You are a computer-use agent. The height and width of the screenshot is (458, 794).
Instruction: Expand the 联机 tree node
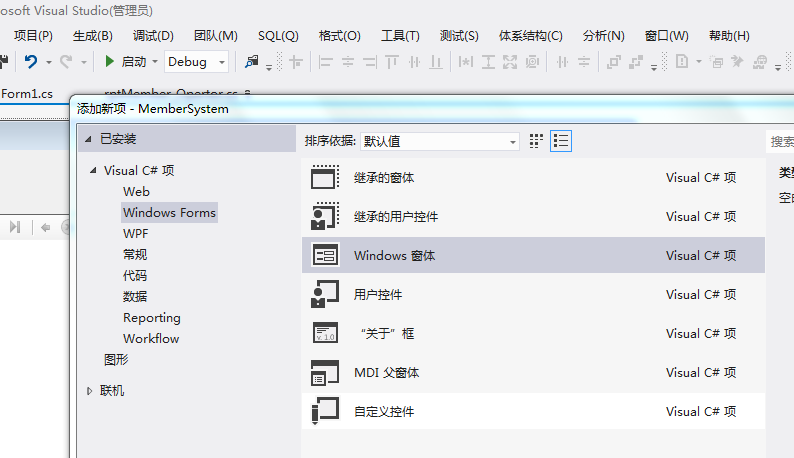click(89, 391)
